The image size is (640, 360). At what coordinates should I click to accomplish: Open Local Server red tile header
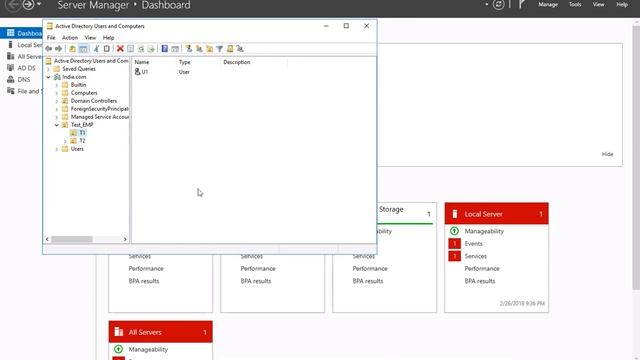[x=496, y=213]
